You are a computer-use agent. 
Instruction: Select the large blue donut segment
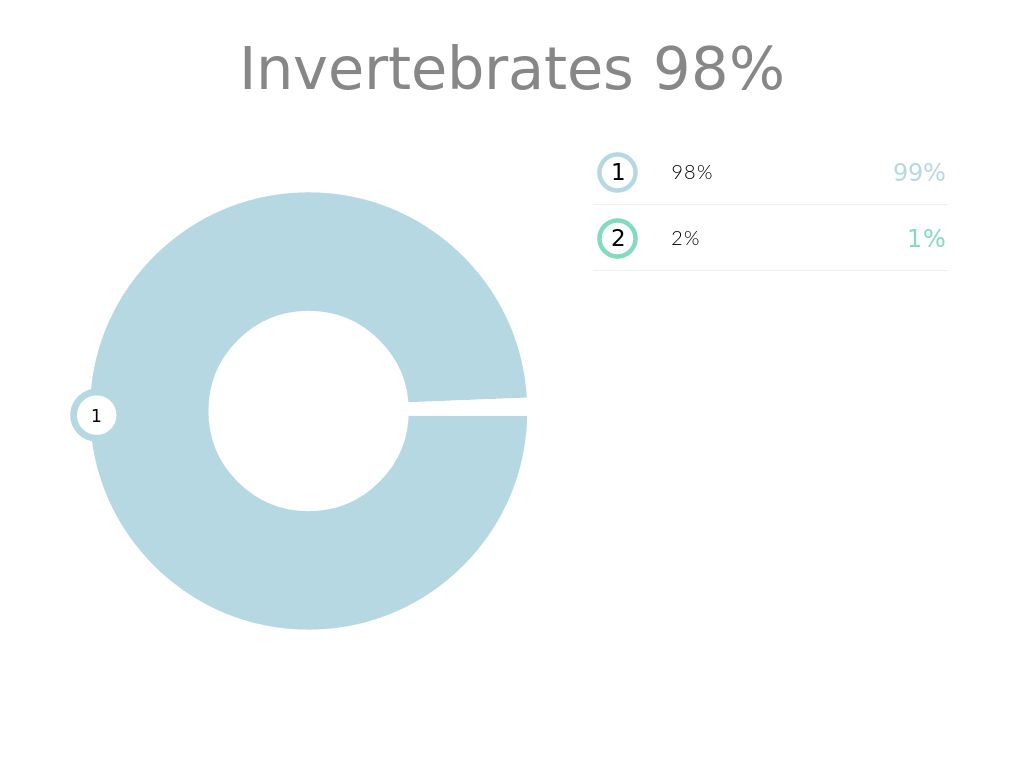coord(308,570)
